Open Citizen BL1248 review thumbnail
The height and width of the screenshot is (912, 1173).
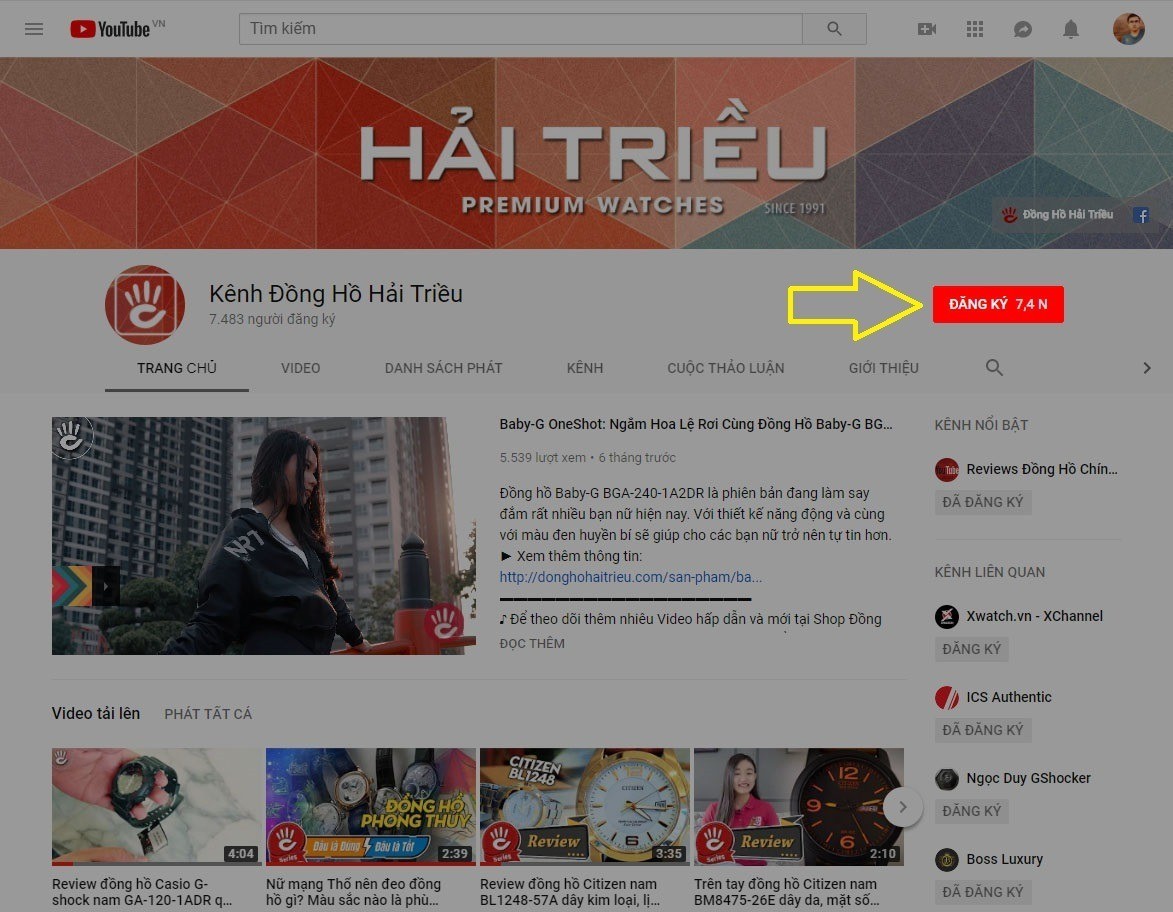coord(584,807)
